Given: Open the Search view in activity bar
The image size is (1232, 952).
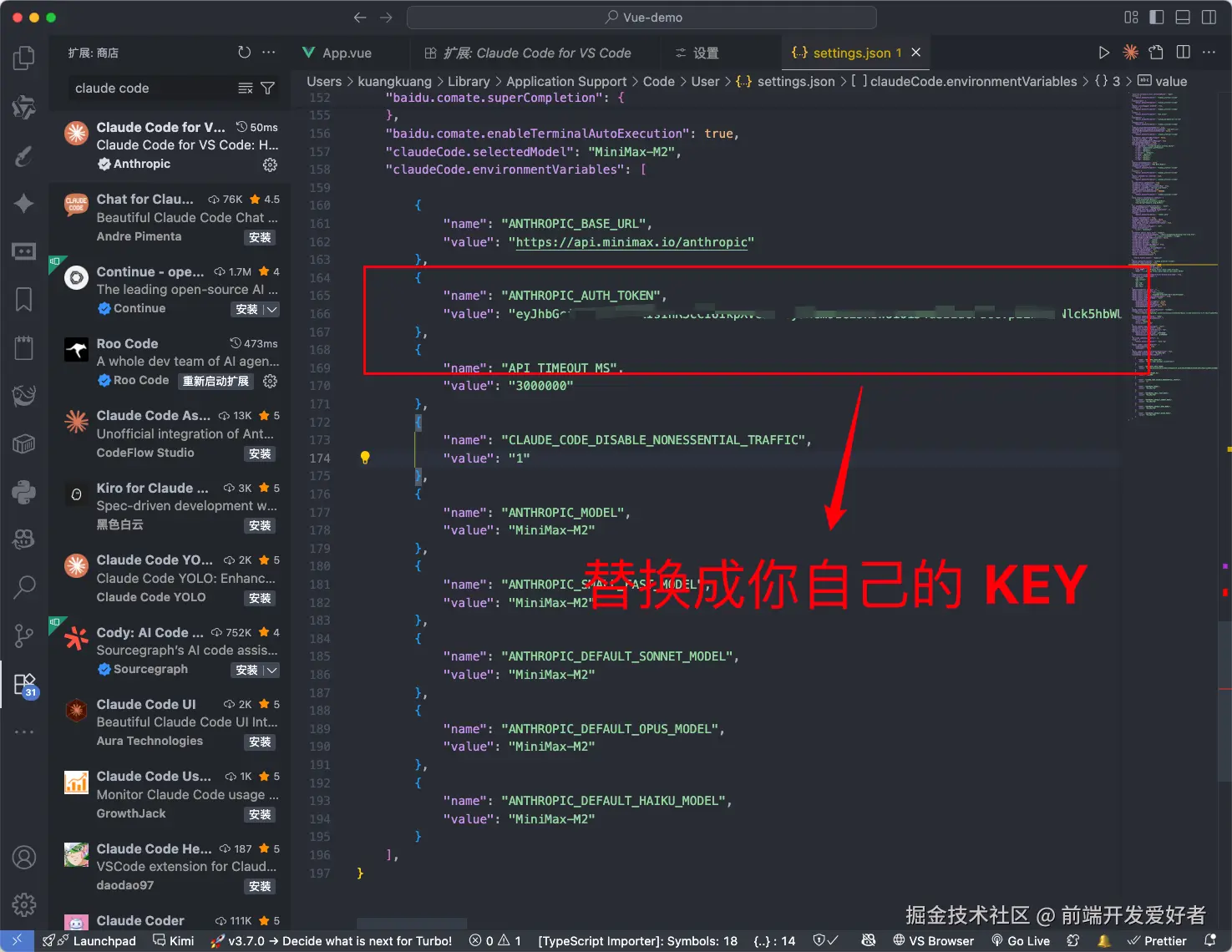Looking at the screenshot, I should point(24,587).
